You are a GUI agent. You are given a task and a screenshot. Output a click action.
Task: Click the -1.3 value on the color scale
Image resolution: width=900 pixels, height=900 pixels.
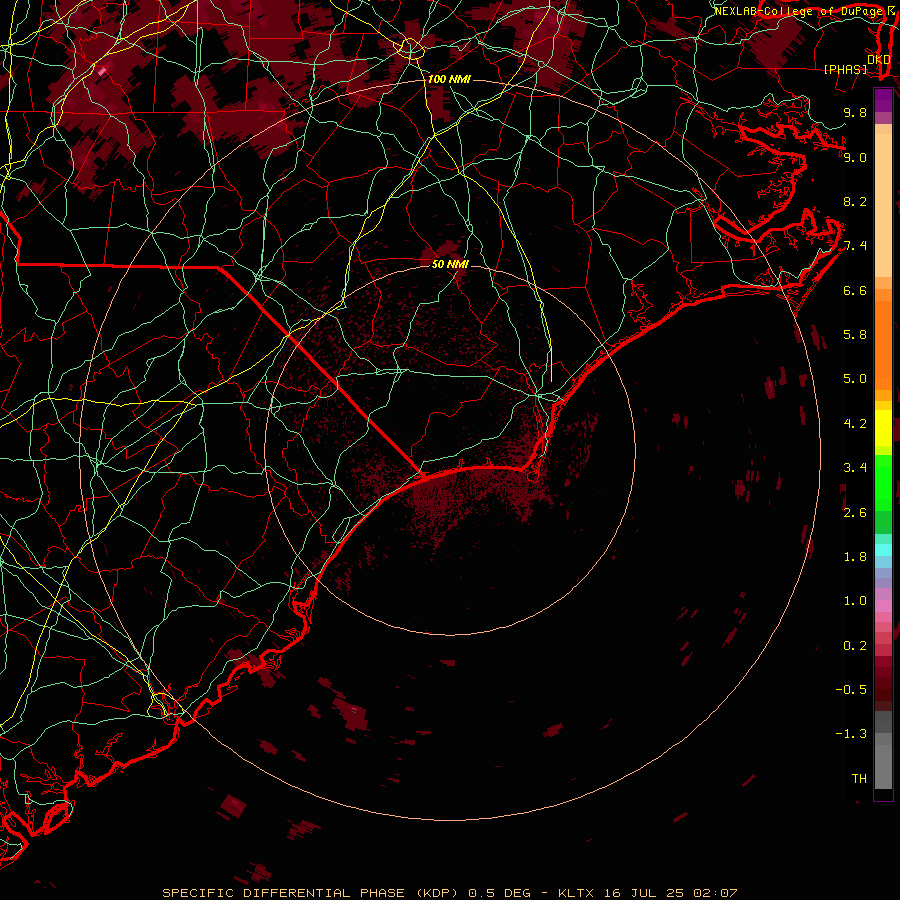(x=851, y=734)
